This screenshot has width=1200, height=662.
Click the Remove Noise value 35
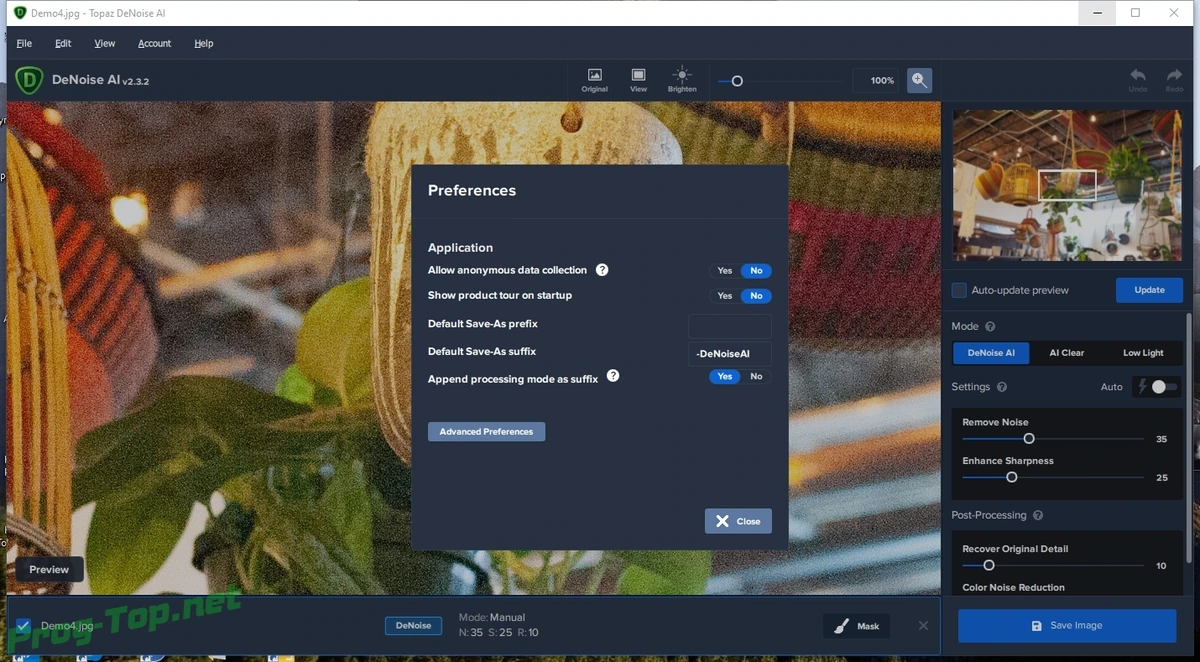1161,440
